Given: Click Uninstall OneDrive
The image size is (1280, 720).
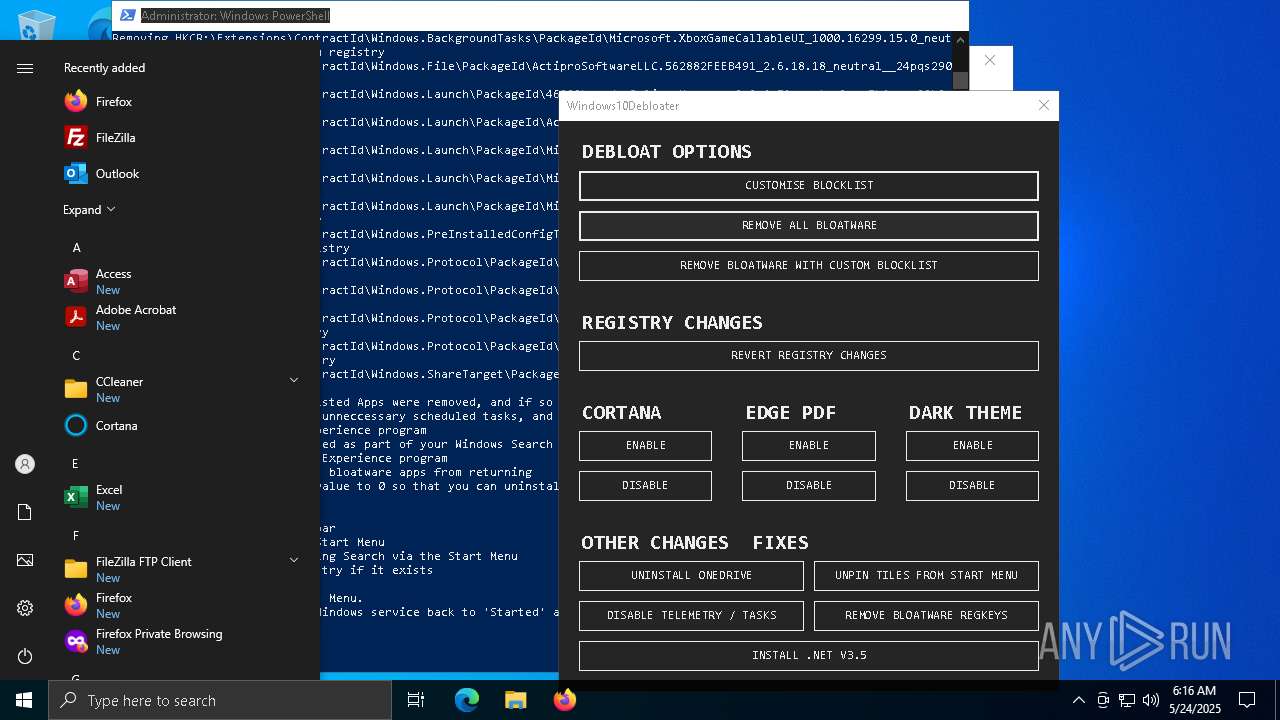Looking at the screenshot, I should (691, 576).
